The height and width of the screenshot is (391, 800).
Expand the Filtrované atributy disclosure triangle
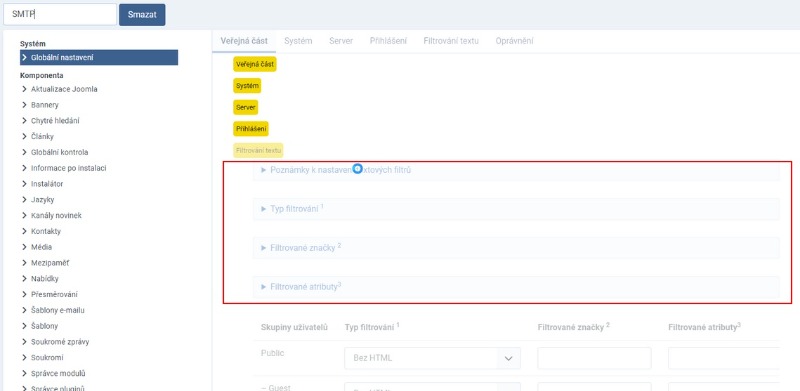click(264, 287)
